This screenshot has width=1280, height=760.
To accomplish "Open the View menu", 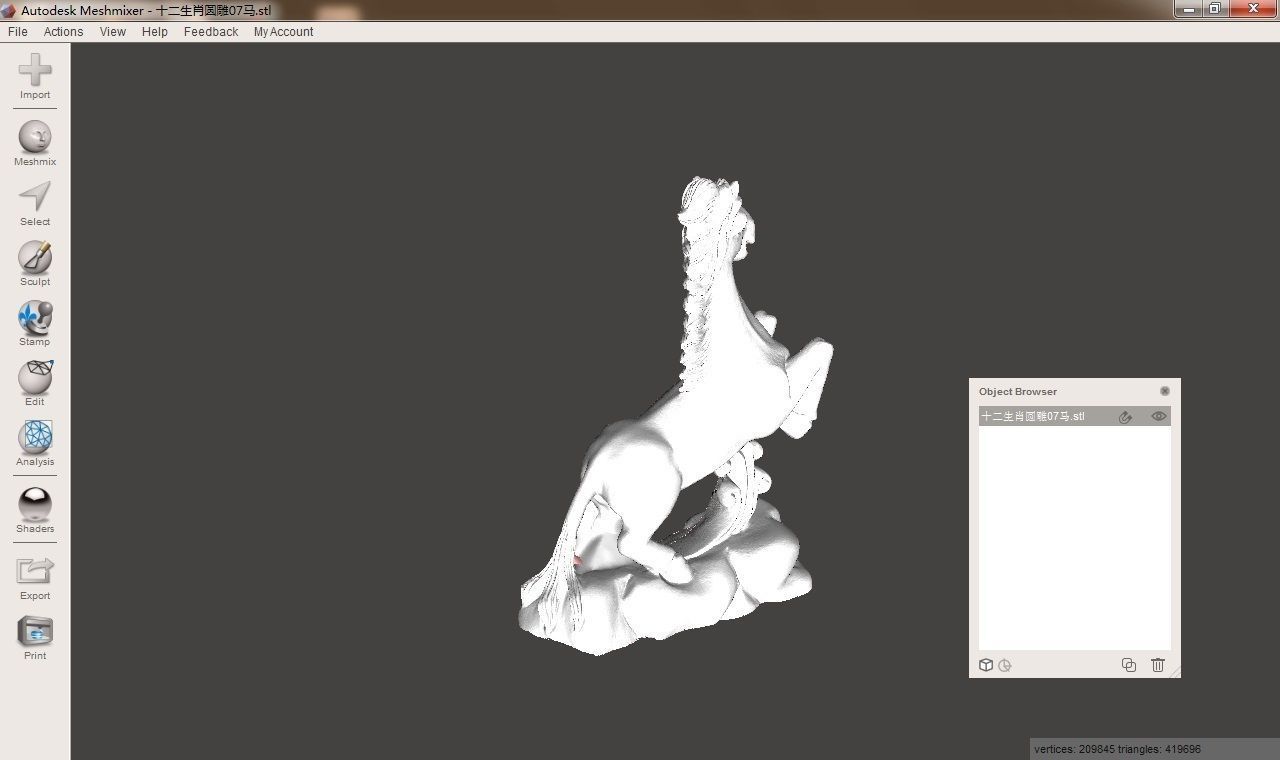I will (x=113, y=32).
